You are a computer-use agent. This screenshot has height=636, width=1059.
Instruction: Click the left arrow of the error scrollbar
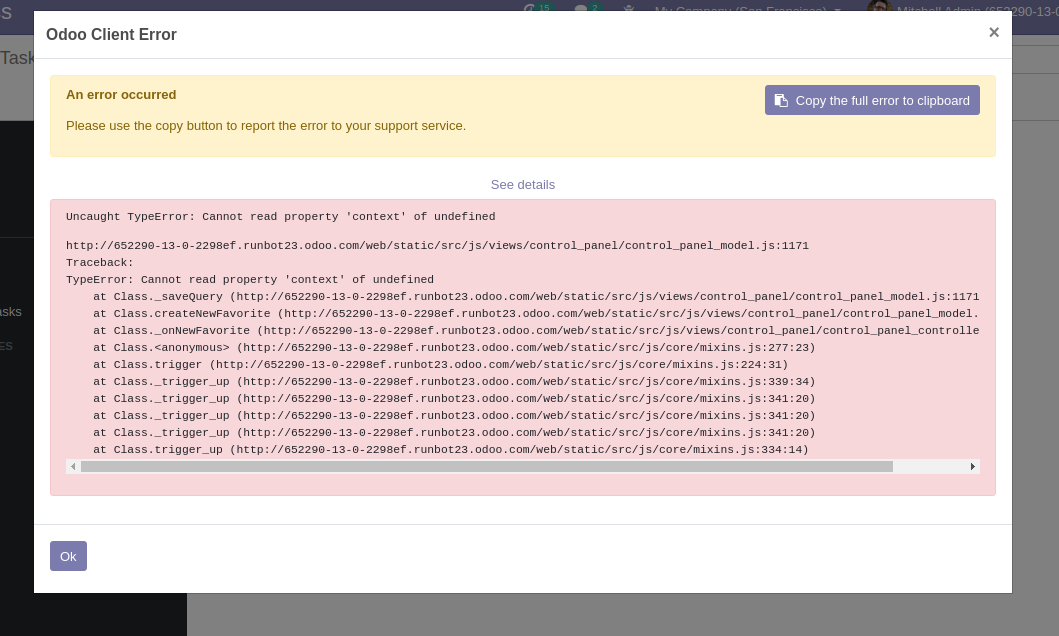73,466
